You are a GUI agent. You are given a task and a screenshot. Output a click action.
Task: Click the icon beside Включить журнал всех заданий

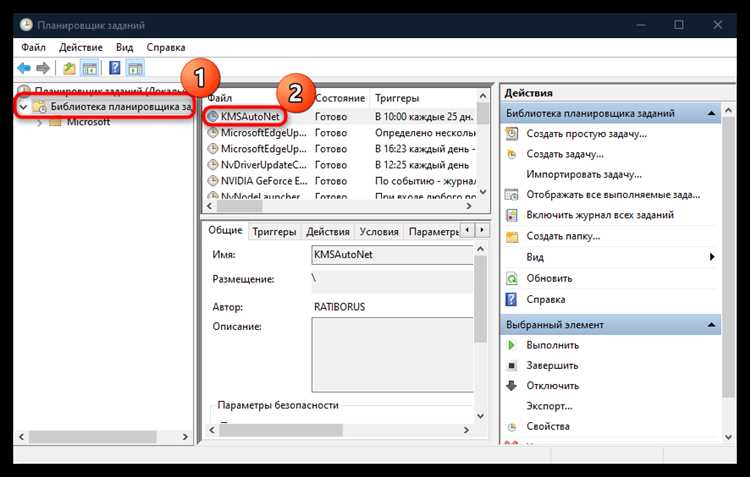point(512,215)
